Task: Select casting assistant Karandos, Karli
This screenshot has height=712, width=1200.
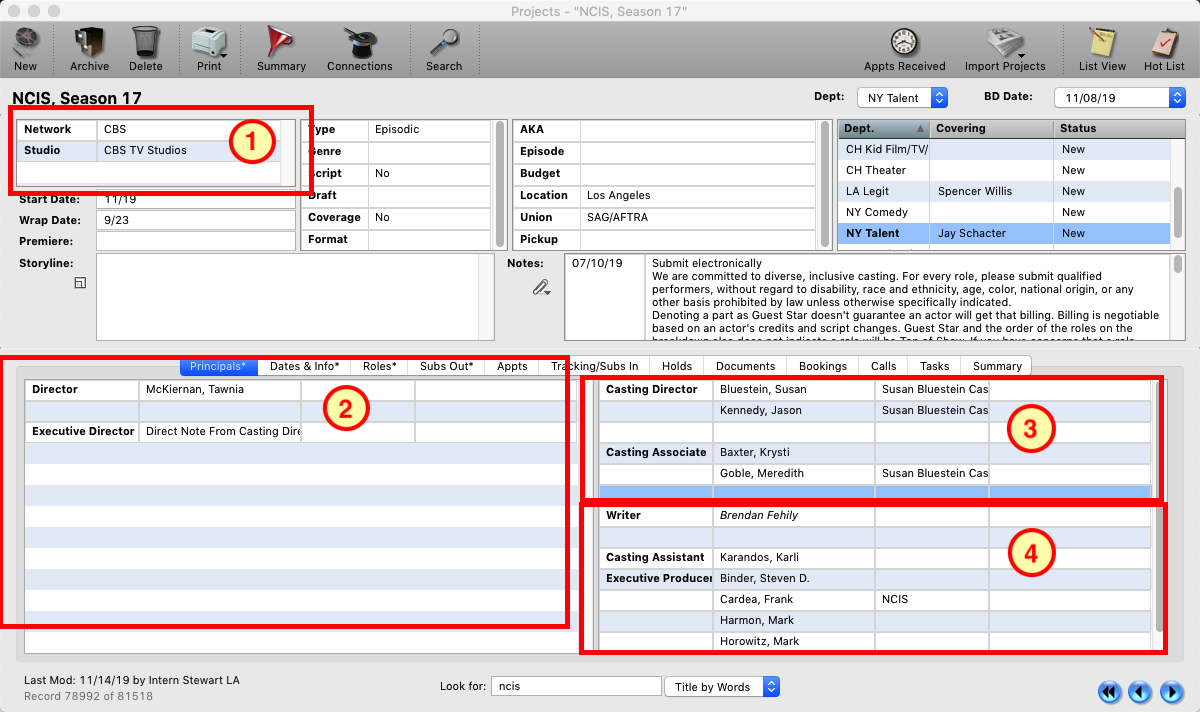Action: [x=761, y=557]
